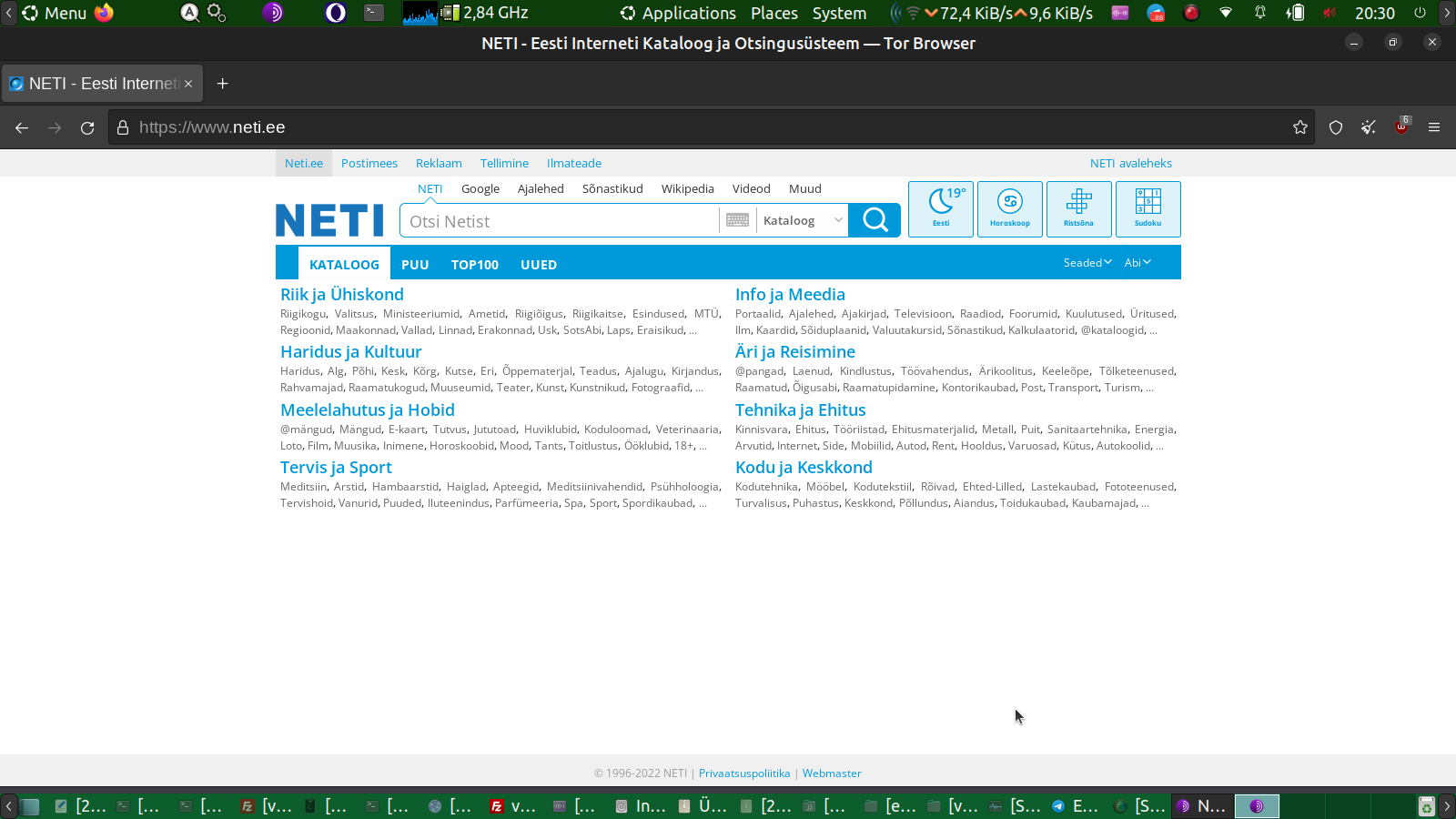
Task: Open the Tor shield security level icon
Action: (x=1336, y=127)
